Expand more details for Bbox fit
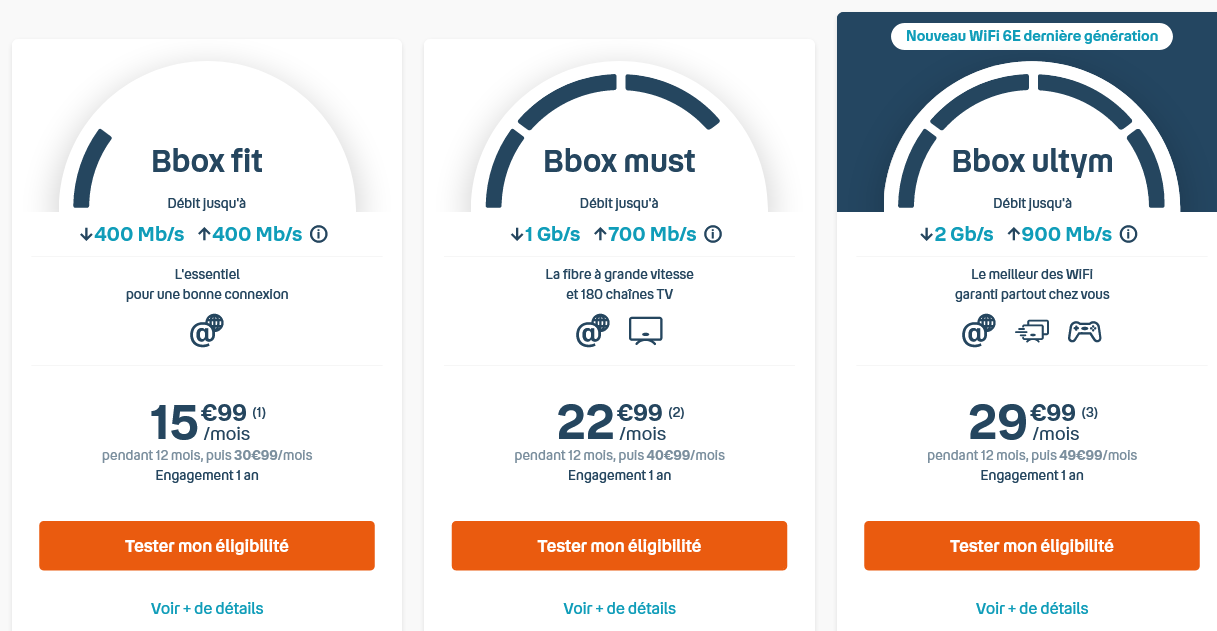 tap(207, 608)
